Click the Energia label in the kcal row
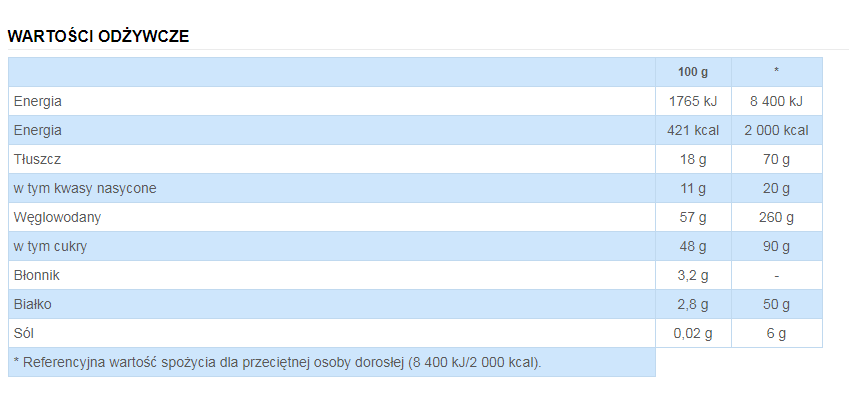Image resolution: width=849 pixels, height=399 pixels. 38,130
